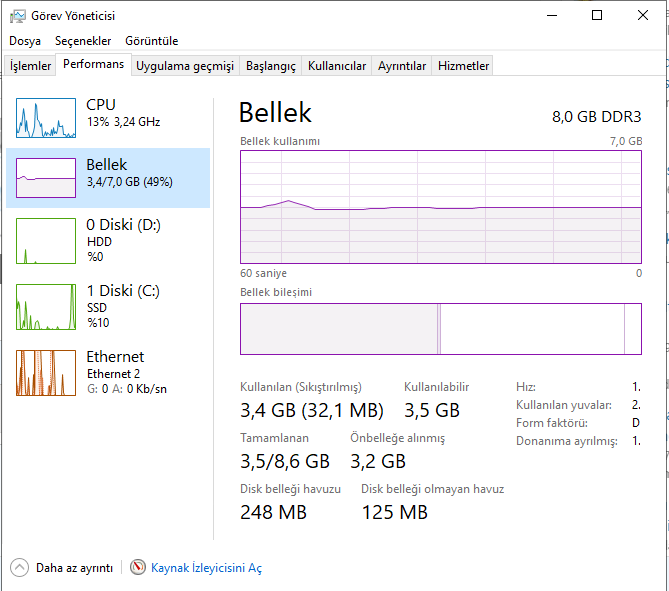This screenshot has width=669, height=591.
Task: Open the Dosya menu
Action: 25,41
